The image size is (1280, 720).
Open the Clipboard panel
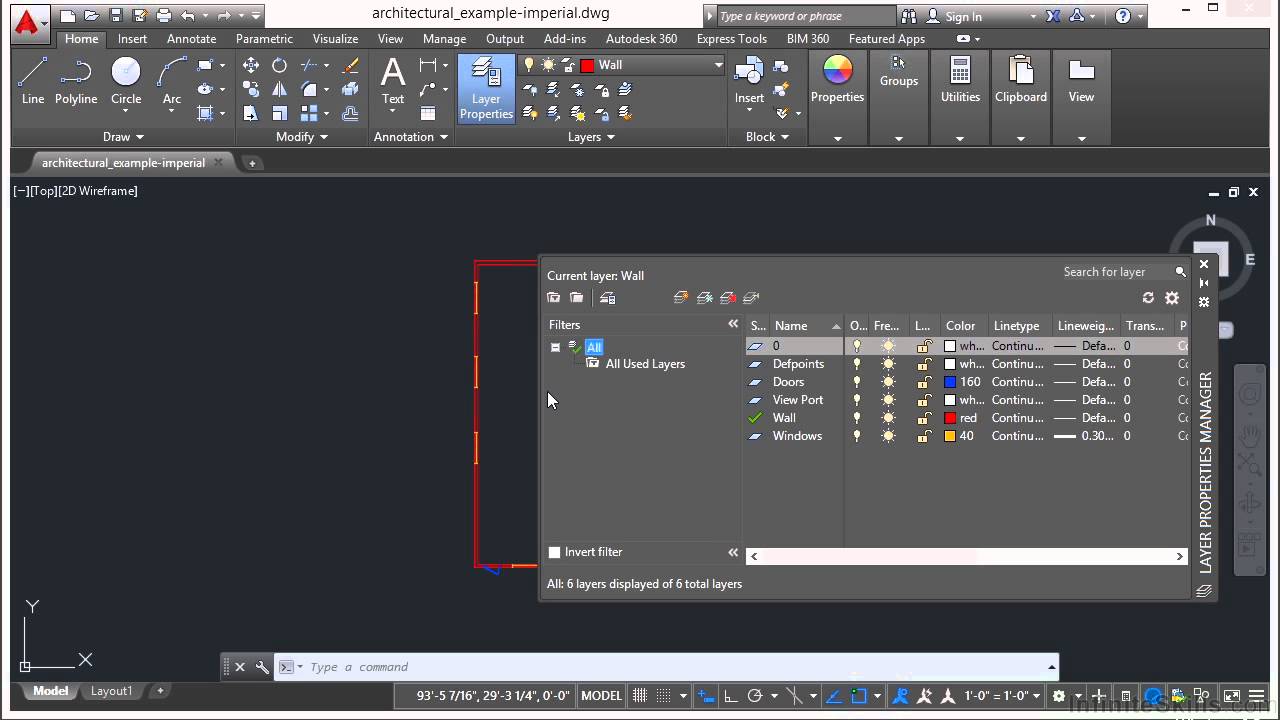pyautogui.click(x=1021, y=80)
